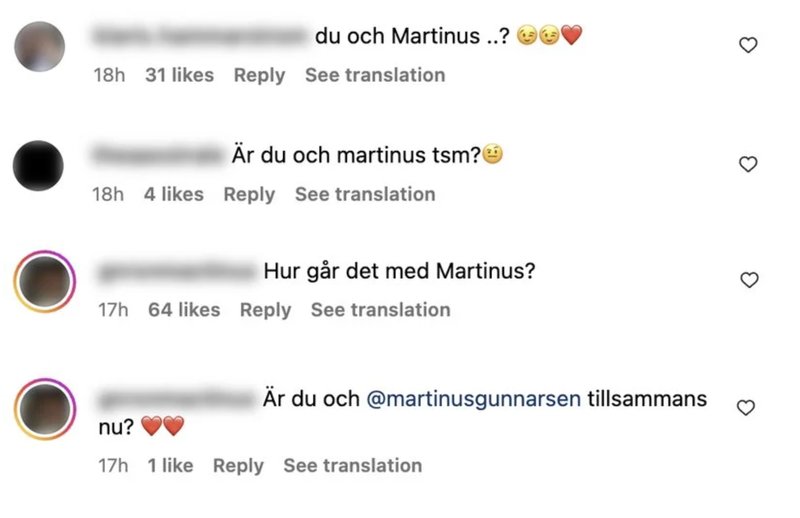800x518 pixels.
Task: Reply to the comment with 1 like
Action: [x=238, y=466]
